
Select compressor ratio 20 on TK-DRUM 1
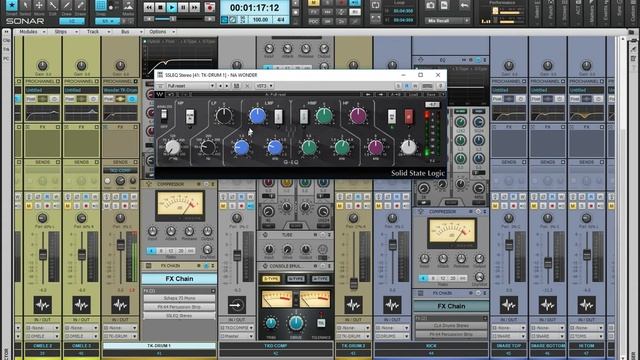[180, 251]
